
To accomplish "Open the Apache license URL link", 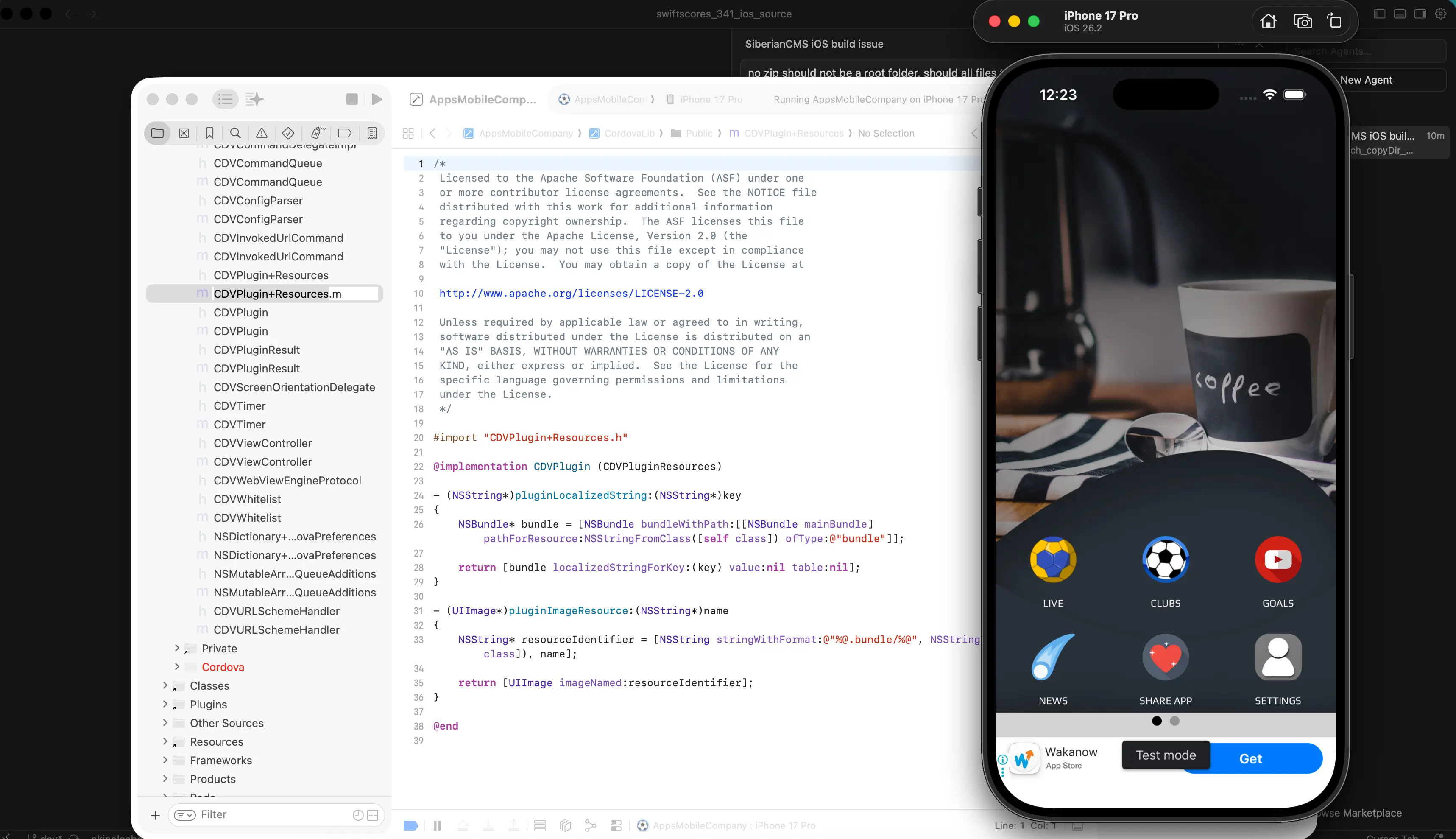I will tap(571, 293).
